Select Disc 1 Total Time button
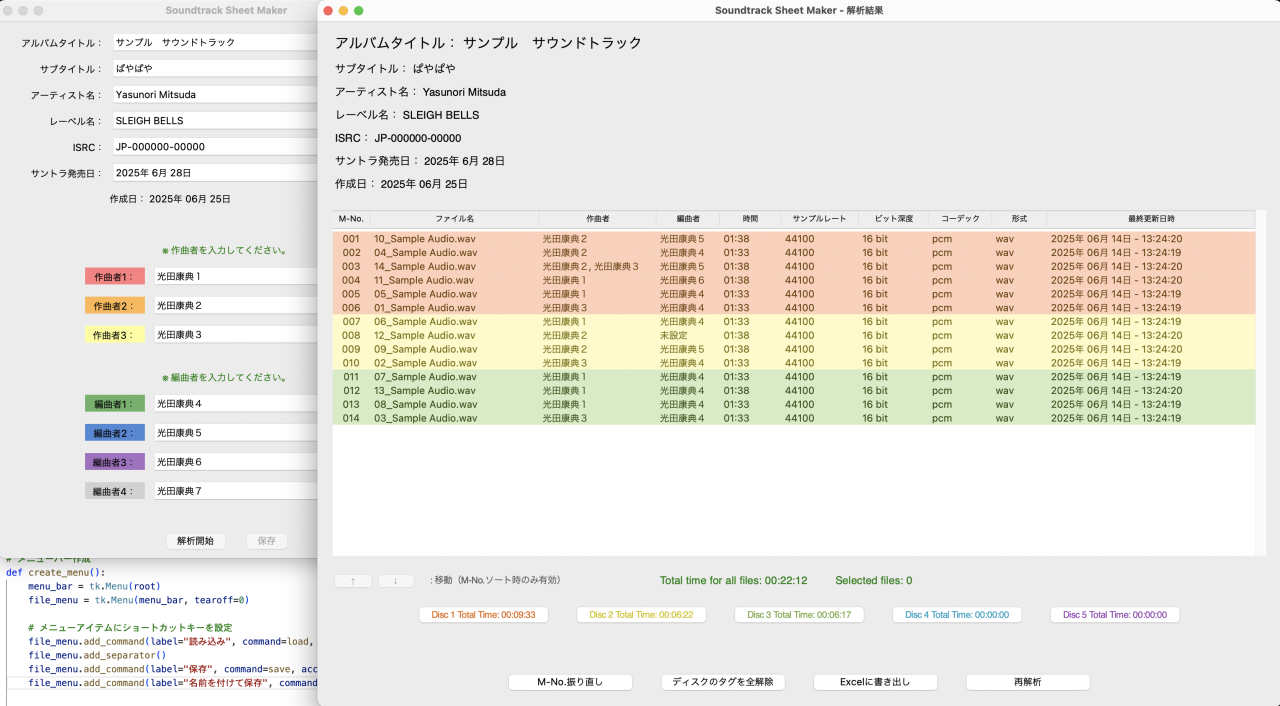The width and height of the screenshot is (1280, 706). (x=484, y=615)
